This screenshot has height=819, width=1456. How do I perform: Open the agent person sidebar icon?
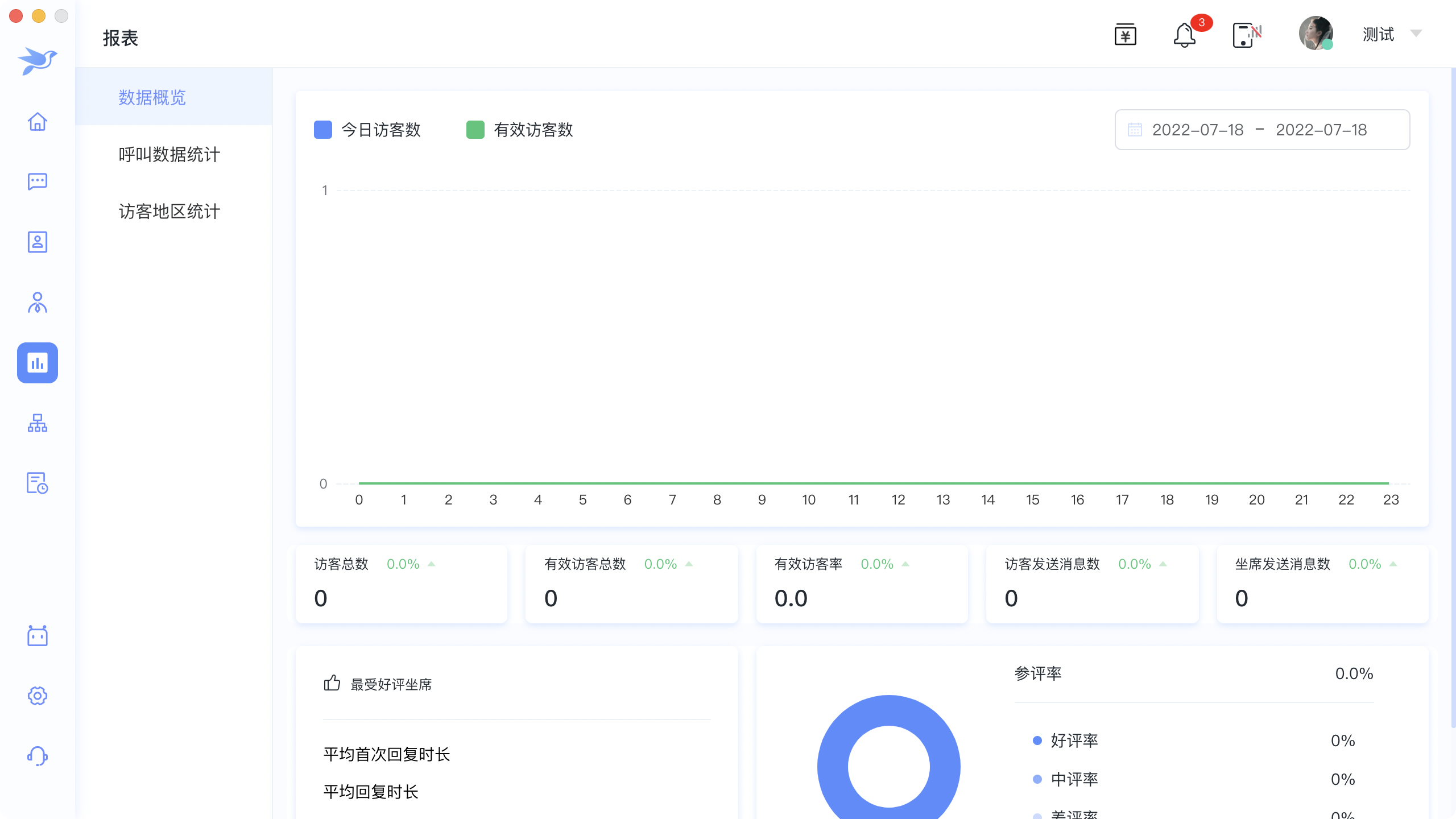coord(38,303)
